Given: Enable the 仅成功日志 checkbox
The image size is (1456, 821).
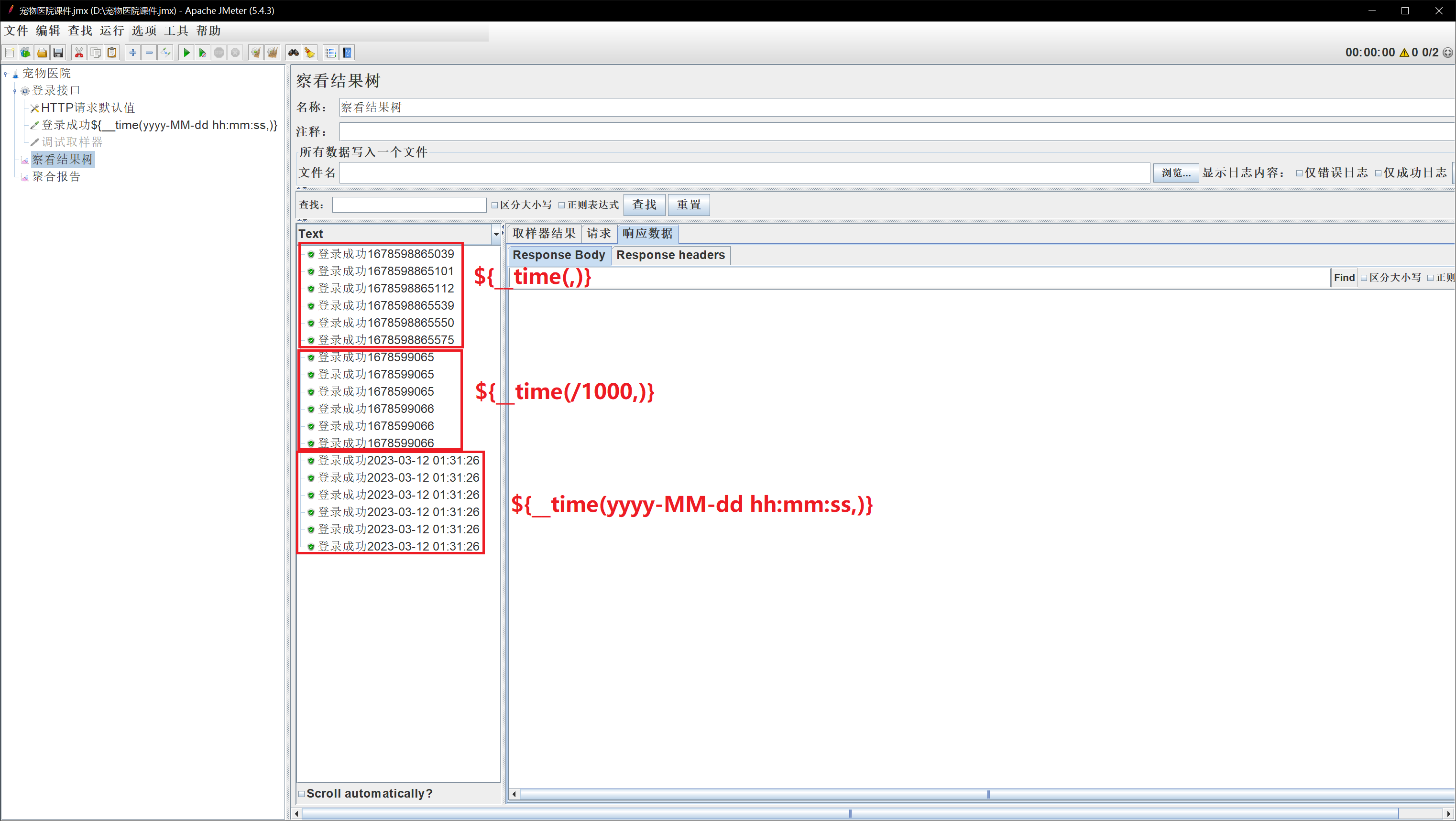Looking at the screenshot, I should tap(1379, 173).
